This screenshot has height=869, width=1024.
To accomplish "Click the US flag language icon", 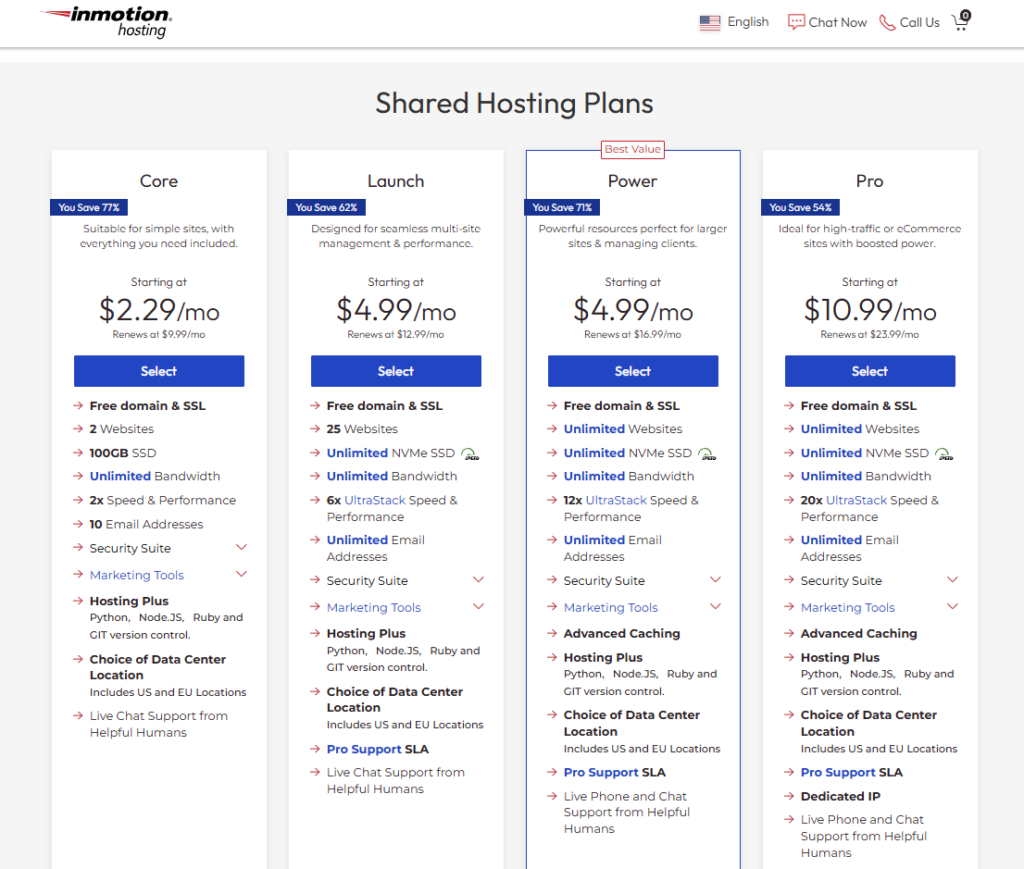I will pyautogui.click(x=709, y=22).
